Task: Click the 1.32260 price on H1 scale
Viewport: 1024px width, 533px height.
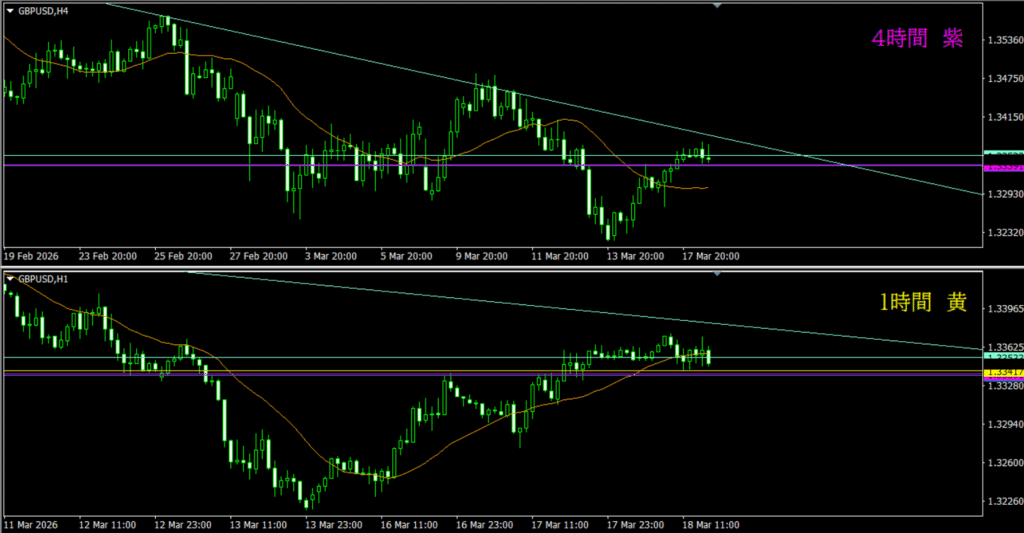Action: (x=1003, y=501)
